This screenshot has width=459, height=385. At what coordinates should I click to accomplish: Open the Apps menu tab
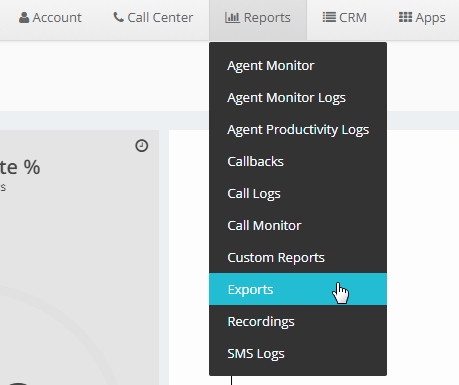click(422, 18)
